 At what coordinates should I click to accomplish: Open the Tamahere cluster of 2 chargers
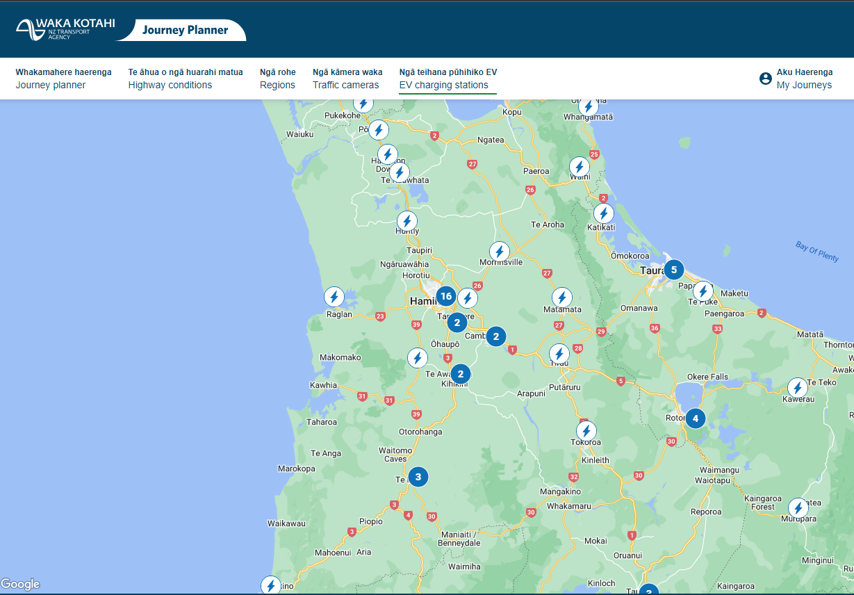[x=457, y=322]
